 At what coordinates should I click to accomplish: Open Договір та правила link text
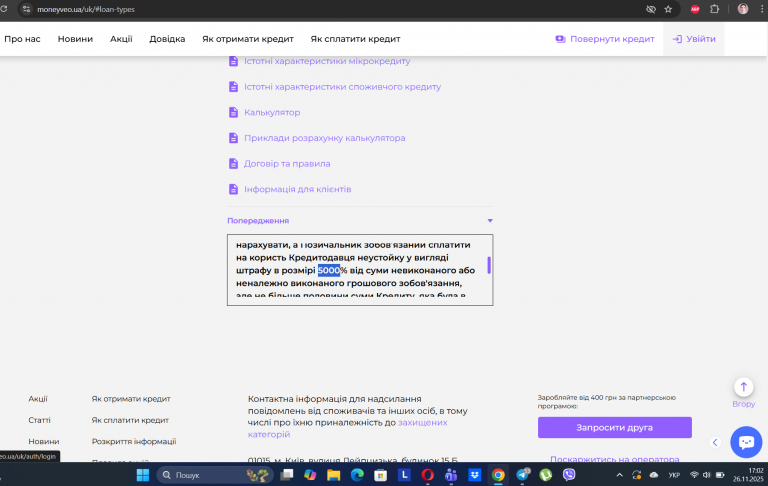click(287, 164)
